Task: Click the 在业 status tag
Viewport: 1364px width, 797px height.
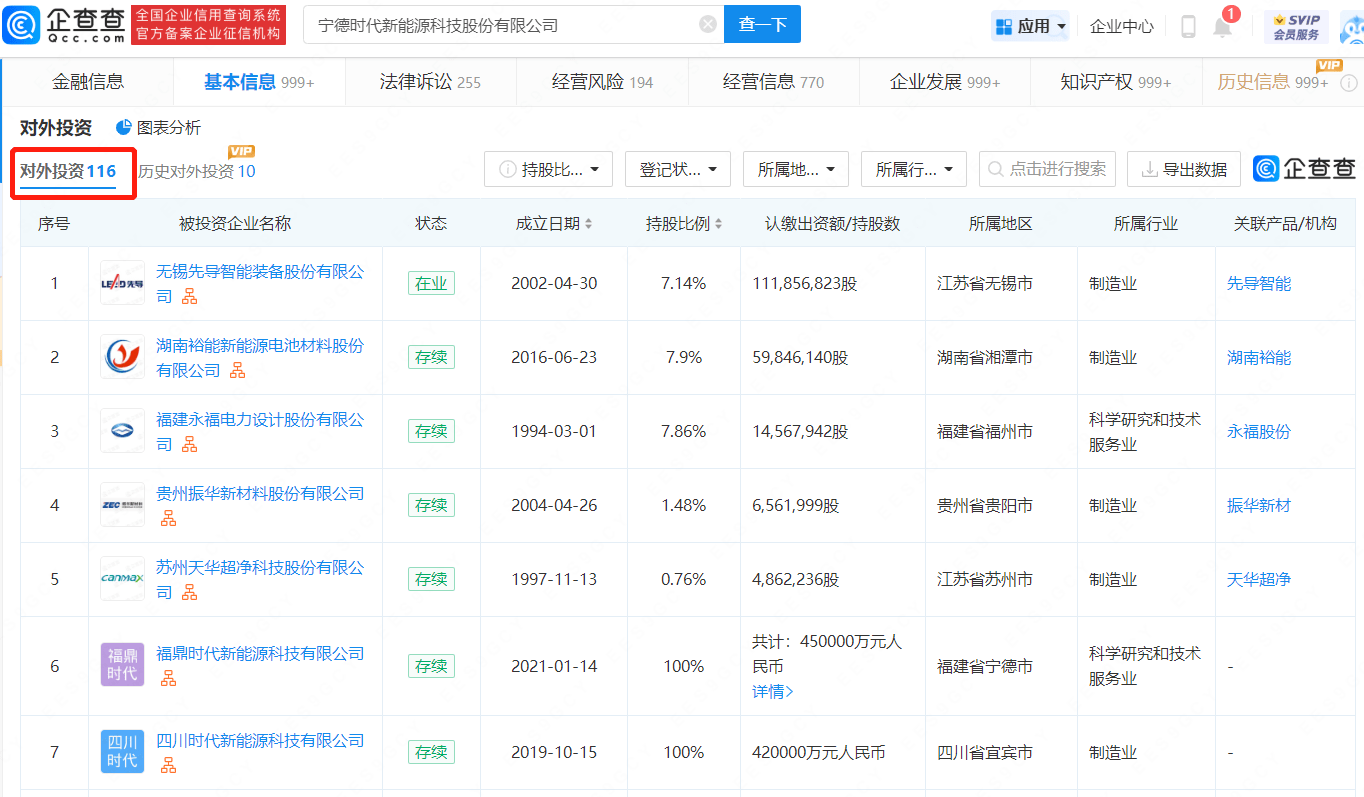Action: (431, 283)
